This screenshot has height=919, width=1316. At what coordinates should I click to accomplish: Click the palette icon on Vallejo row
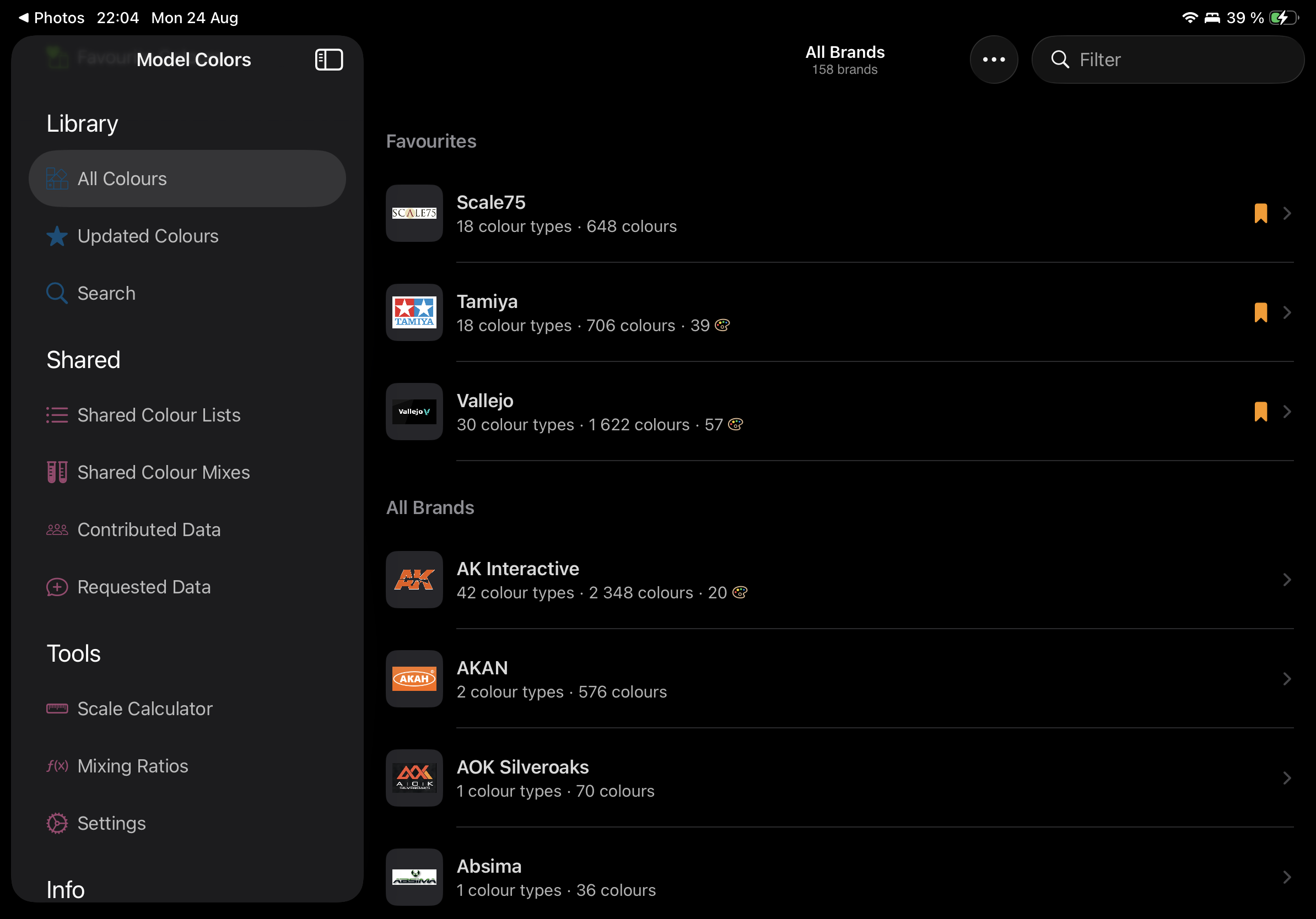point(735,425)
